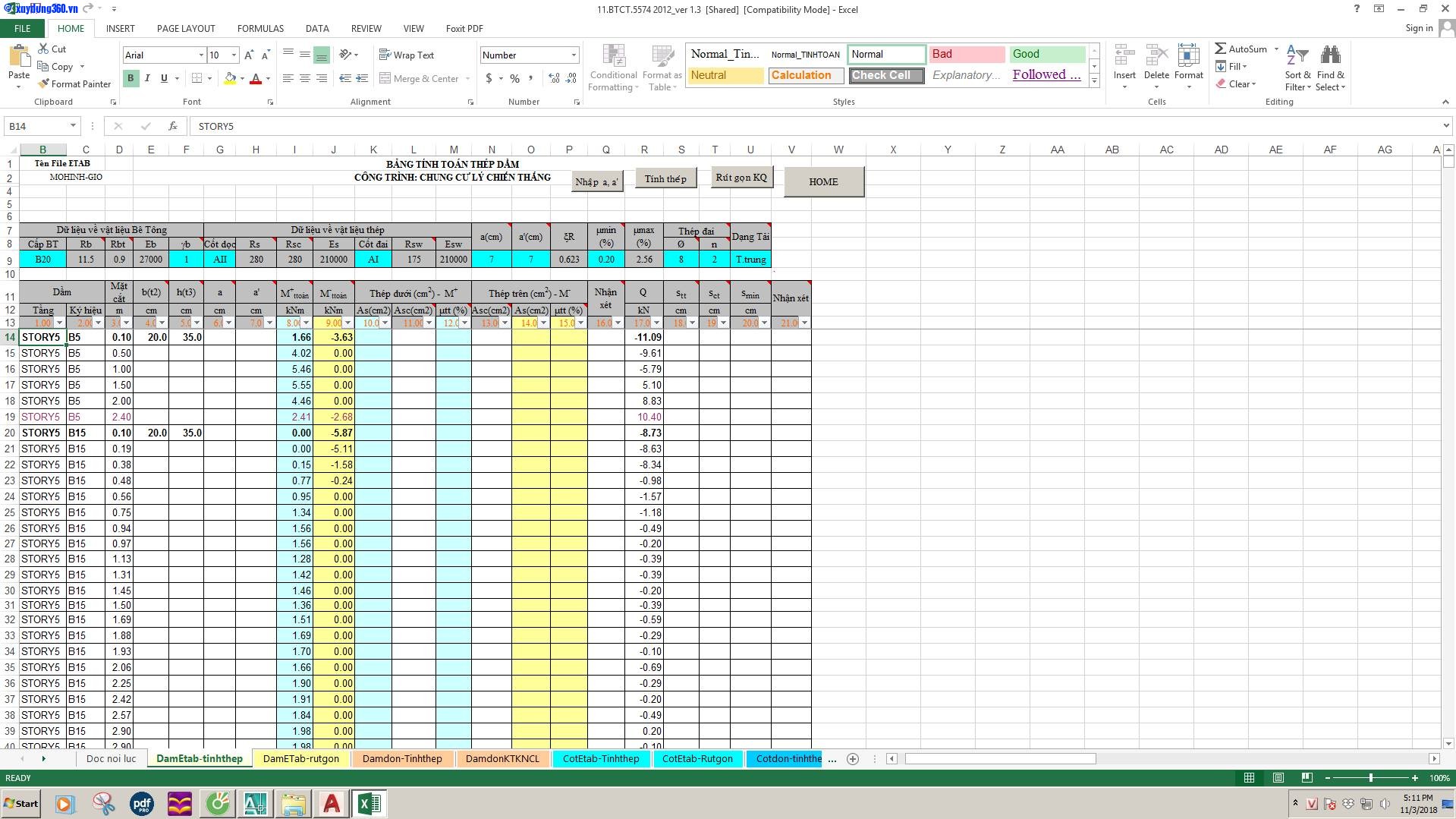Open the Tầng column filter dropdown
This screenshot has height=819, width=1456.
59,323
